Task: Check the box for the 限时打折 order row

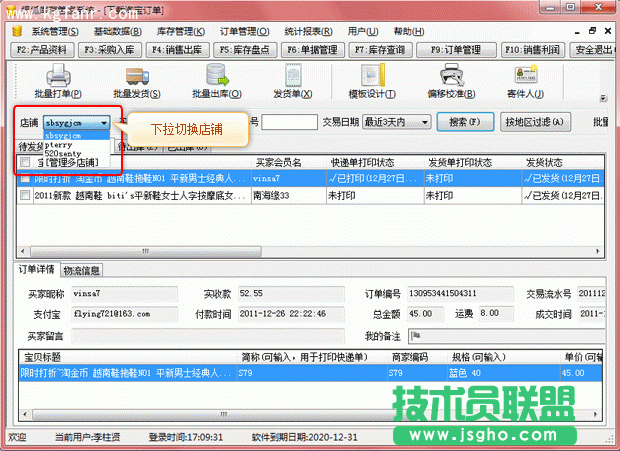Action: click(25, 178)
